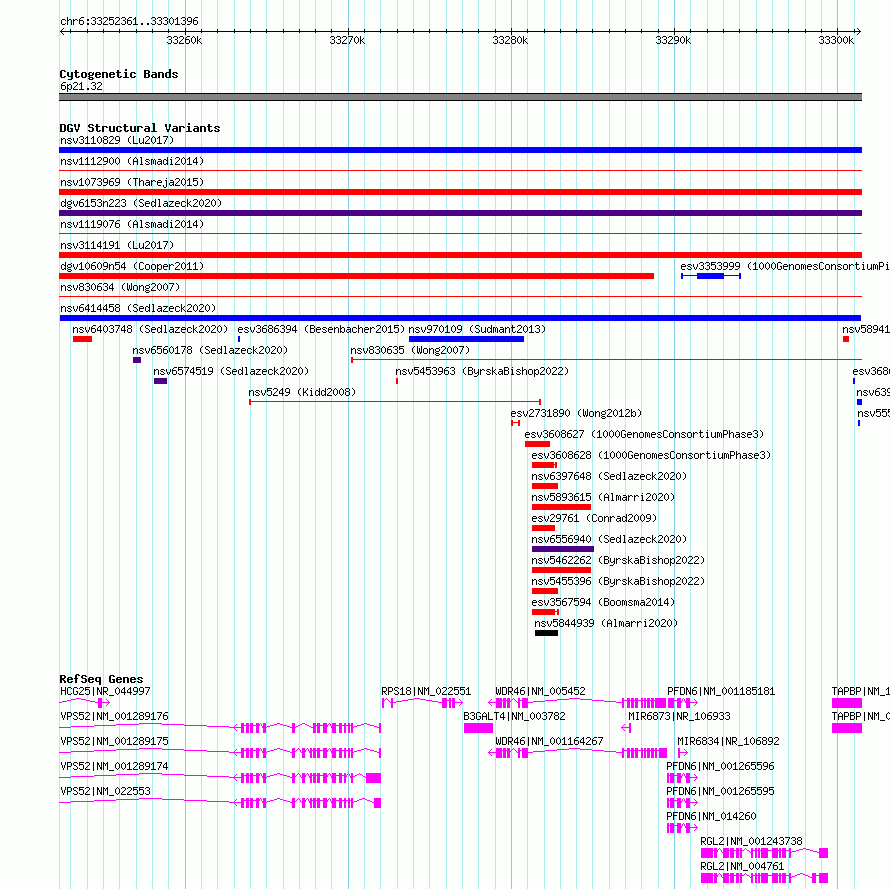Click the 33280k ruler position
The image size is (890, 889).
510,40
